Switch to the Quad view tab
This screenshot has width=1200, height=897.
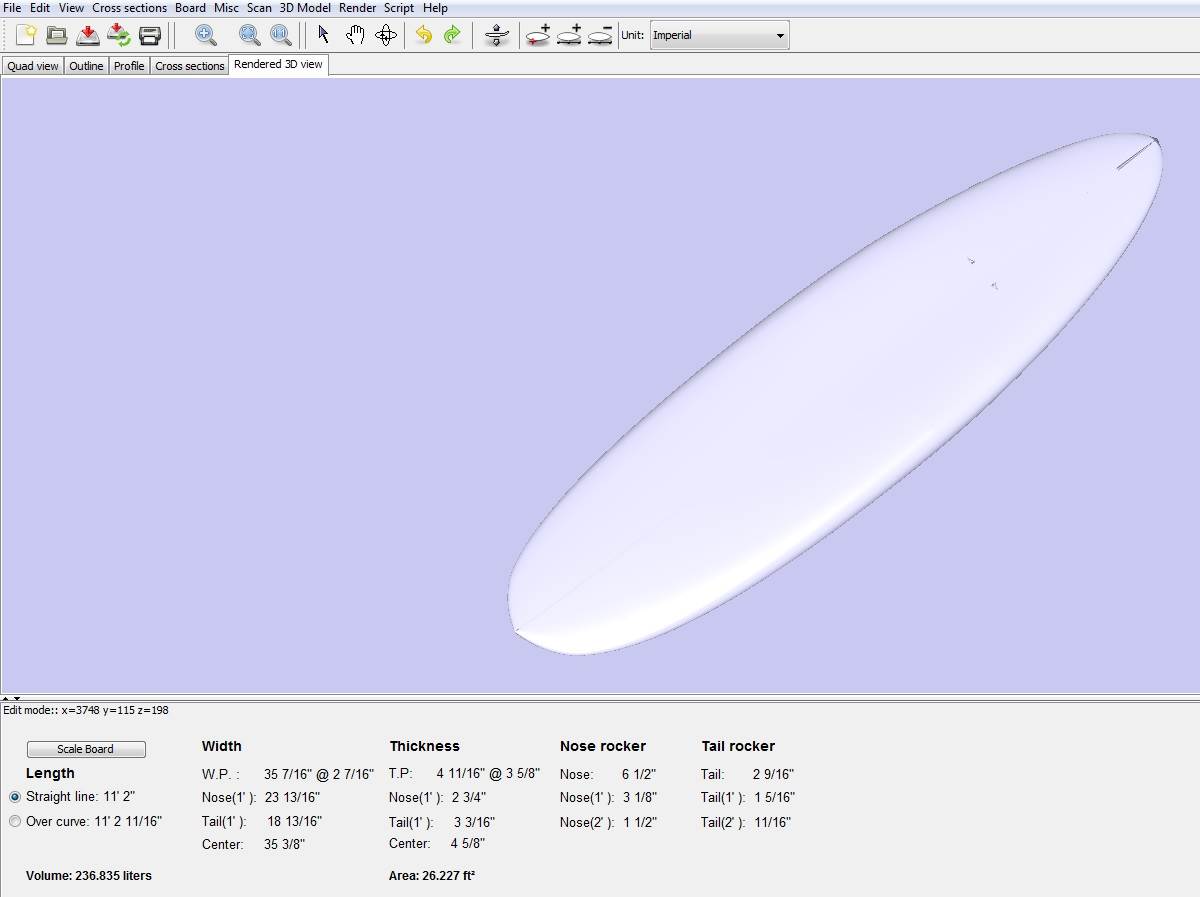coord(33,66)
